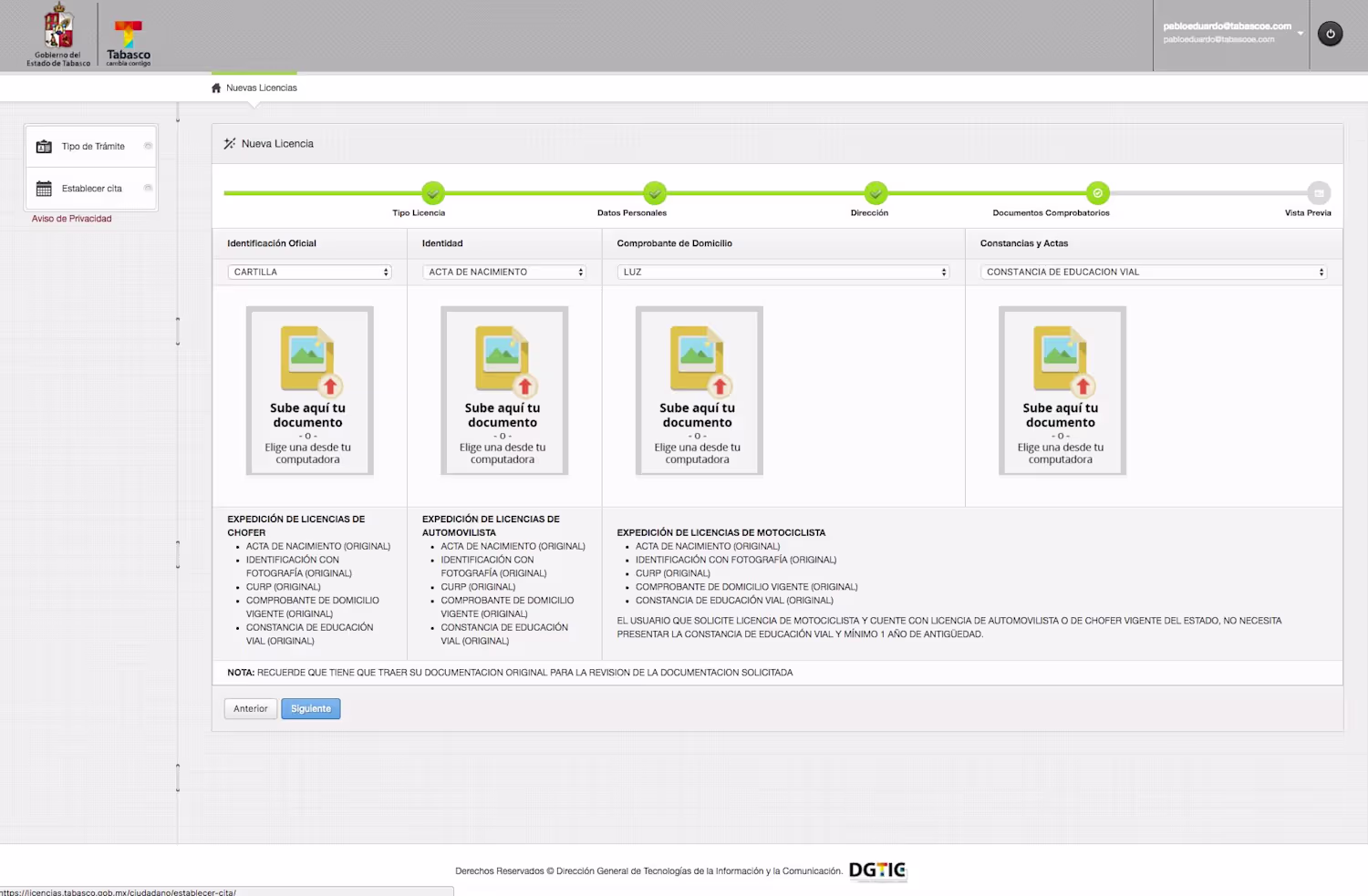Click the Documentos Comprobatorios step circle

tap(1098, 193)
